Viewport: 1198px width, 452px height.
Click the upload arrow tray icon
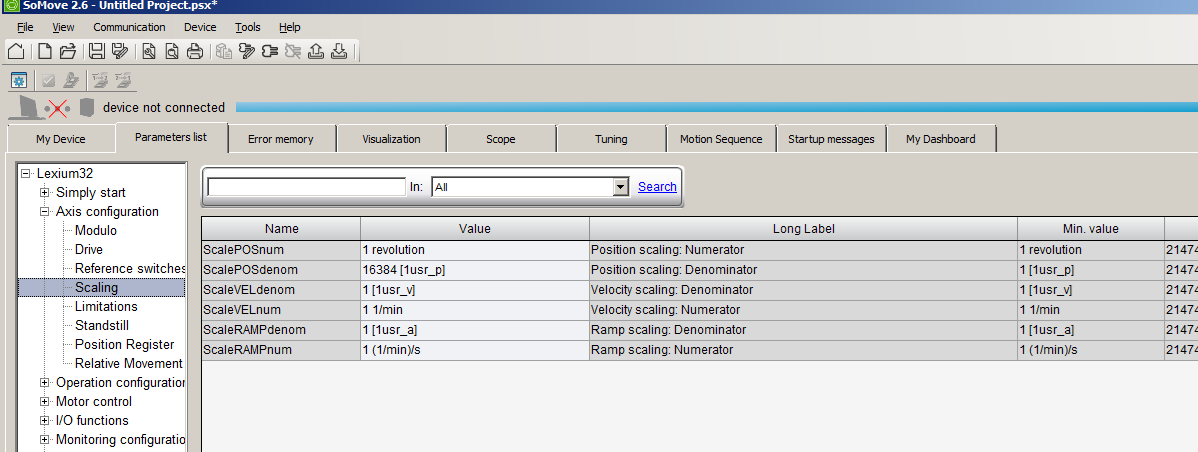pyautogui.click(x=316, y=51)
